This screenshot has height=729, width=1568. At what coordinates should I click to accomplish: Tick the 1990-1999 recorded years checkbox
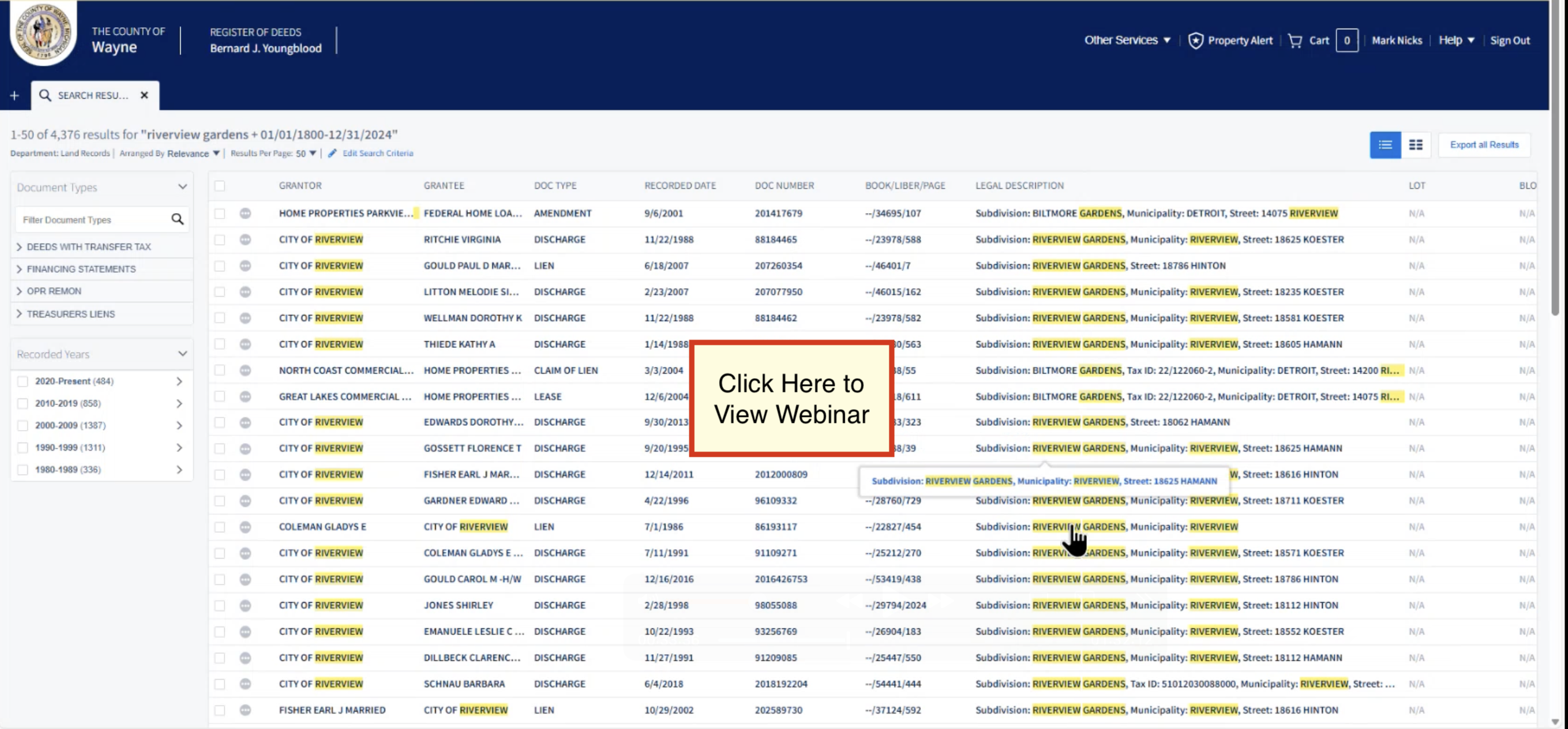coord(23,448)
